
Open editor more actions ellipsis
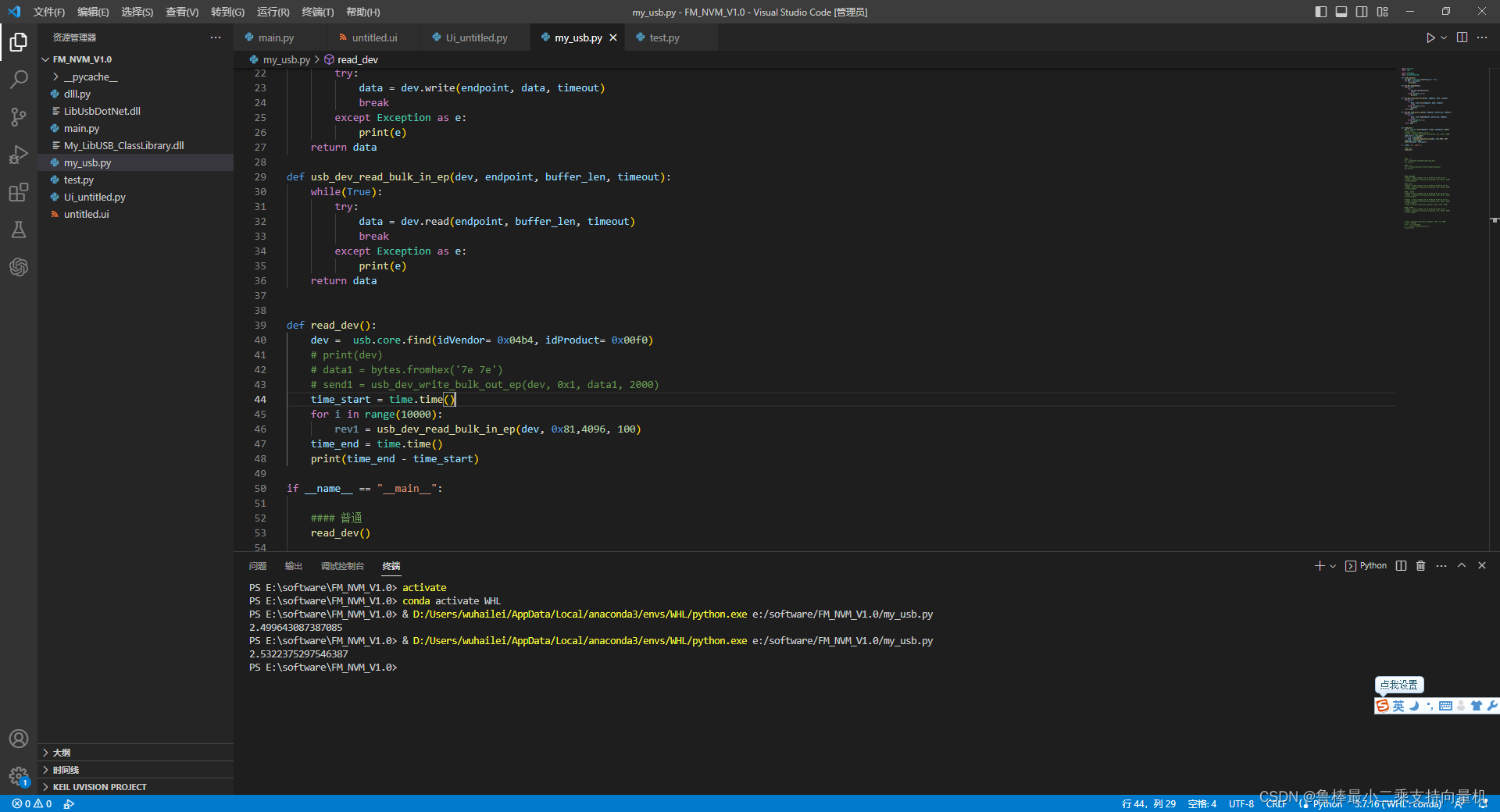pos(1482,37)
